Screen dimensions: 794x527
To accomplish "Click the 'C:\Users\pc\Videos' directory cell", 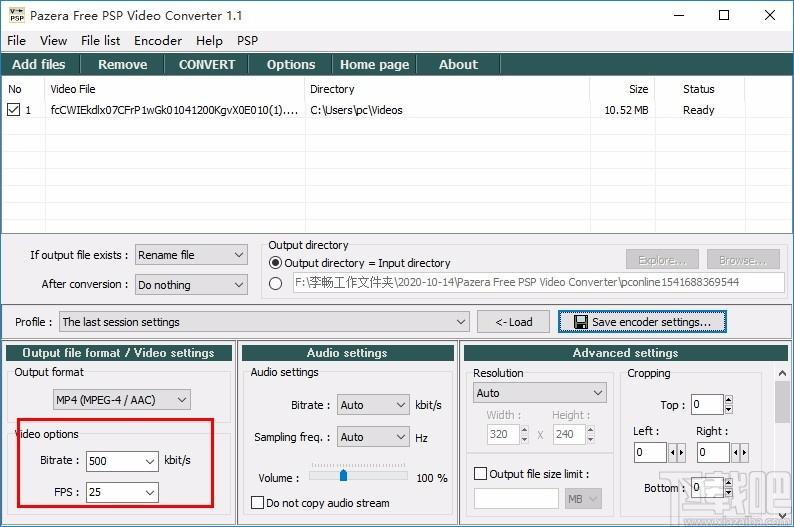I will pos(356,110).
